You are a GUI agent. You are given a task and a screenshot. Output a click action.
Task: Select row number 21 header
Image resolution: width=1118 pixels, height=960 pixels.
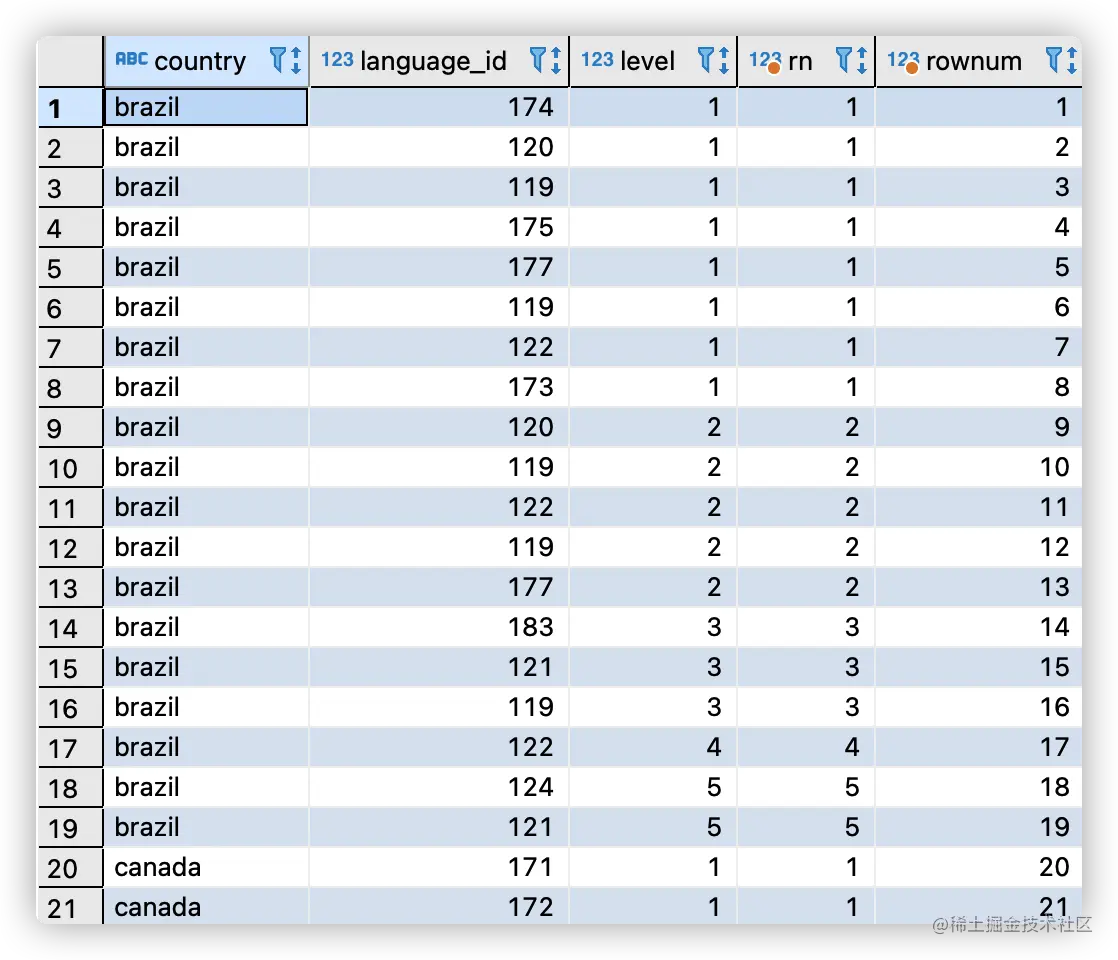(71, 907)
